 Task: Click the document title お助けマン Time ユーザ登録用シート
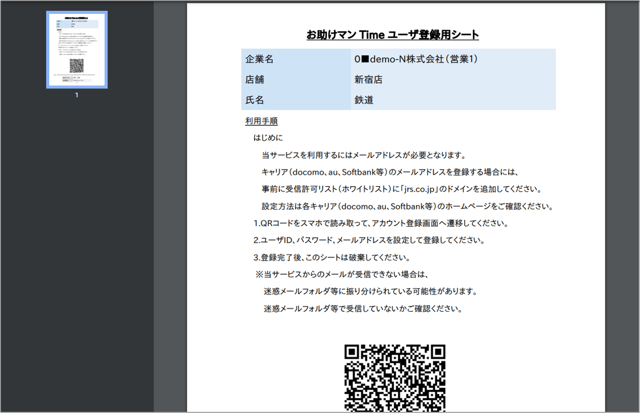point(392,35)
